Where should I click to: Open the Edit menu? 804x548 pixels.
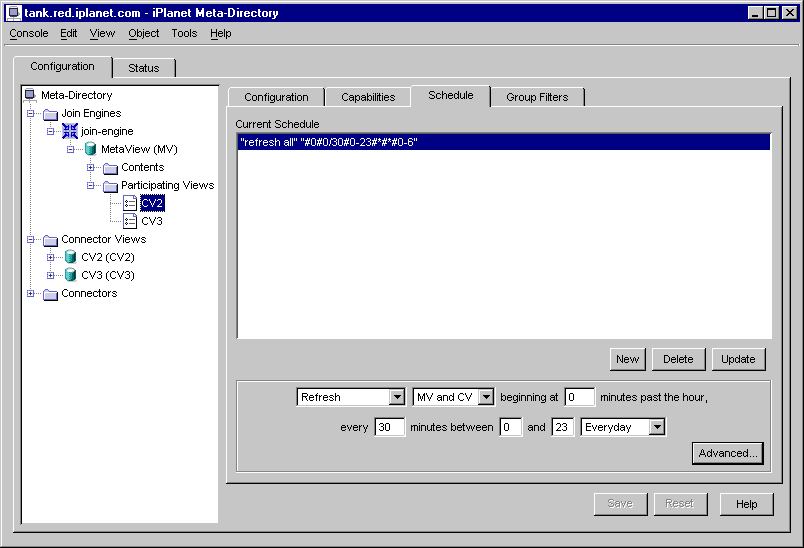point(68,33)
